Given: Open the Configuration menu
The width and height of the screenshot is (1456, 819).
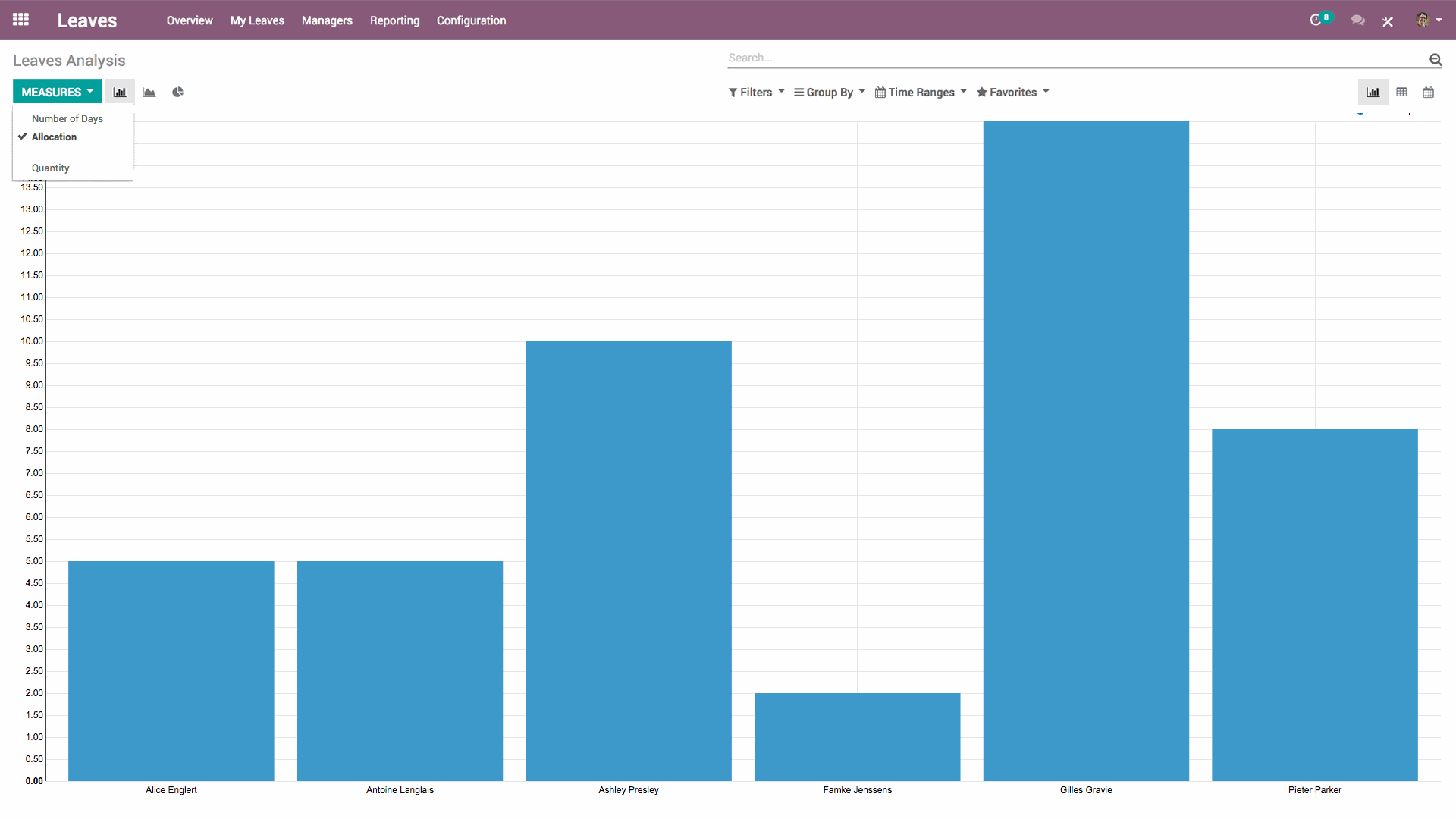Looking at the screenshot, I should [471, 20].
